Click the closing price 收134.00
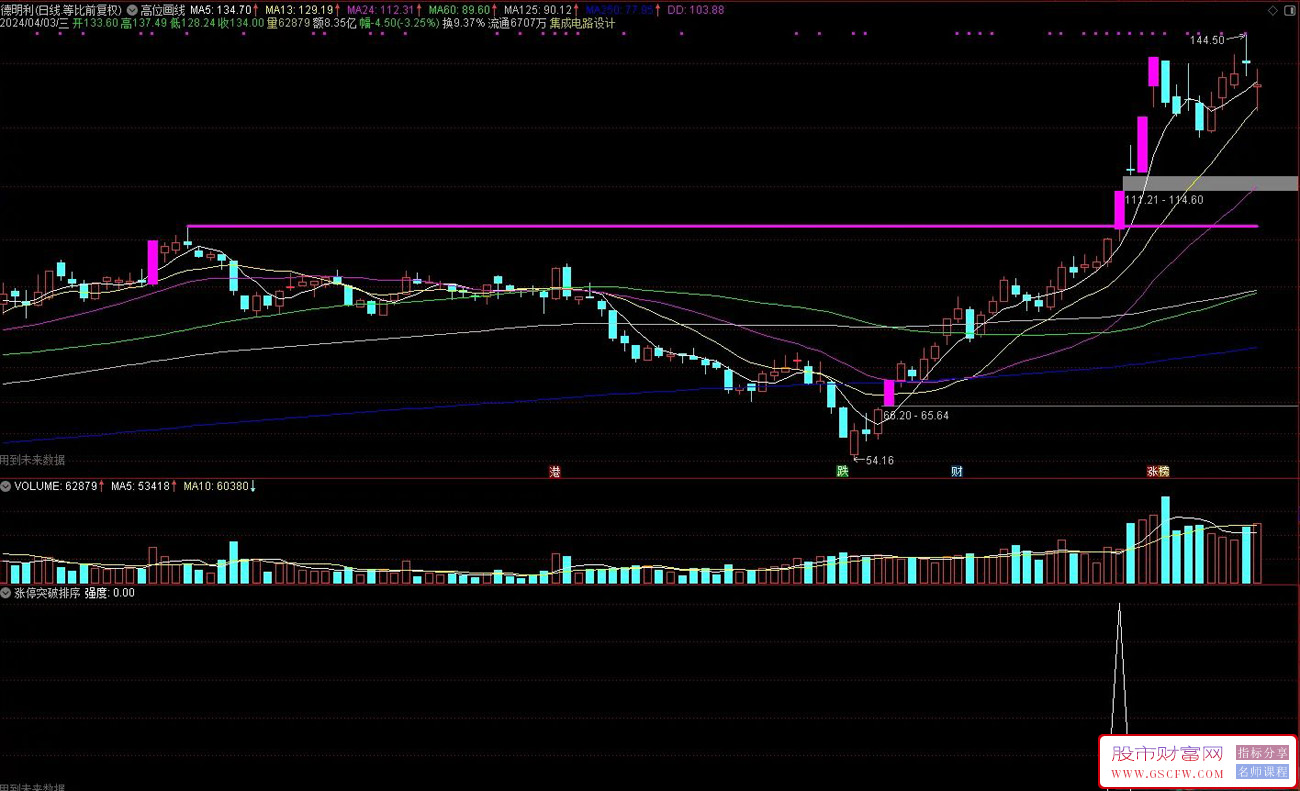The image size is (1300, 791). pos(241,23)
